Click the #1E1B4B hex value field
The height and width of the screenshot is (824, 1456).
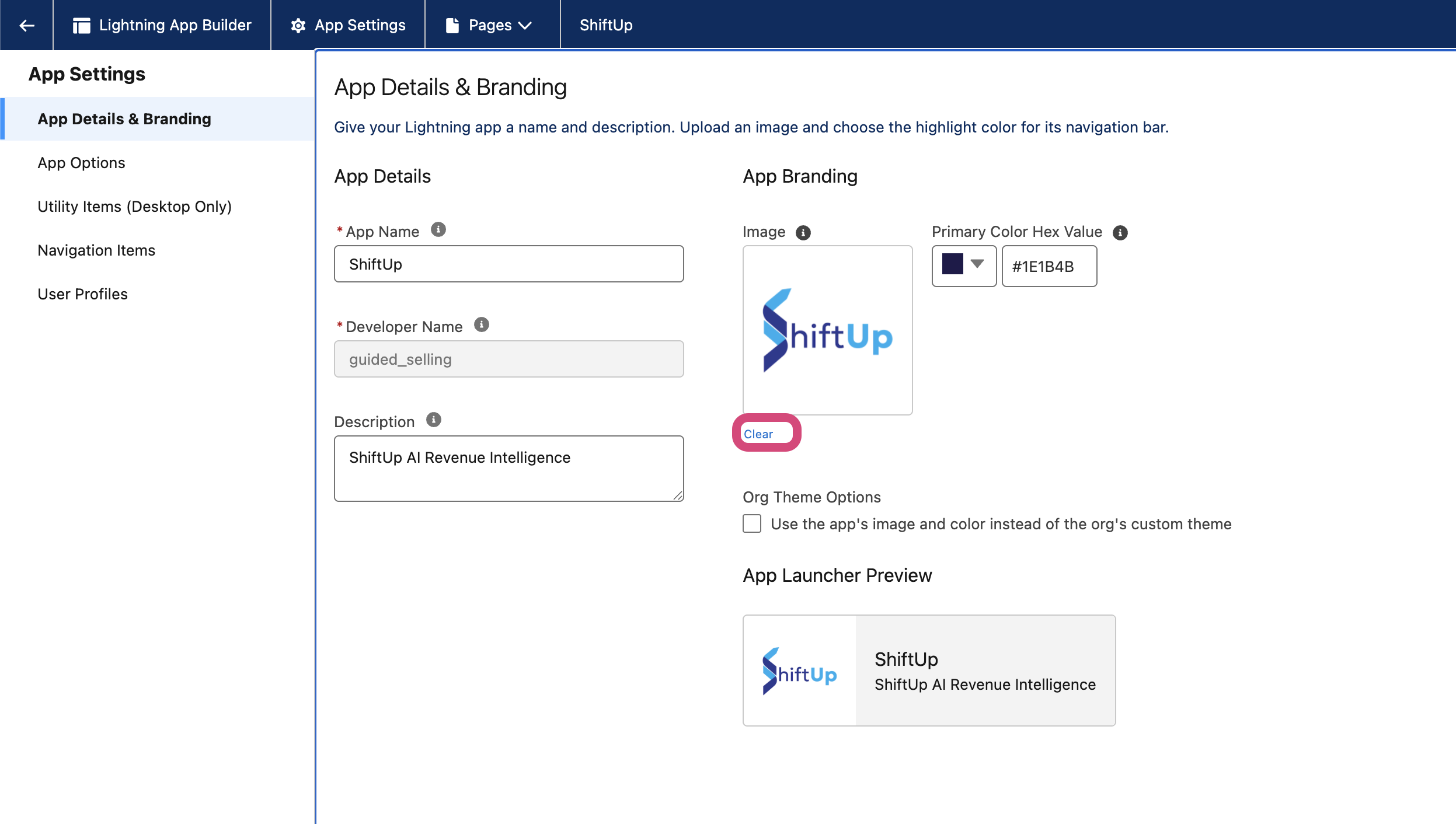tap(1050, 267)
